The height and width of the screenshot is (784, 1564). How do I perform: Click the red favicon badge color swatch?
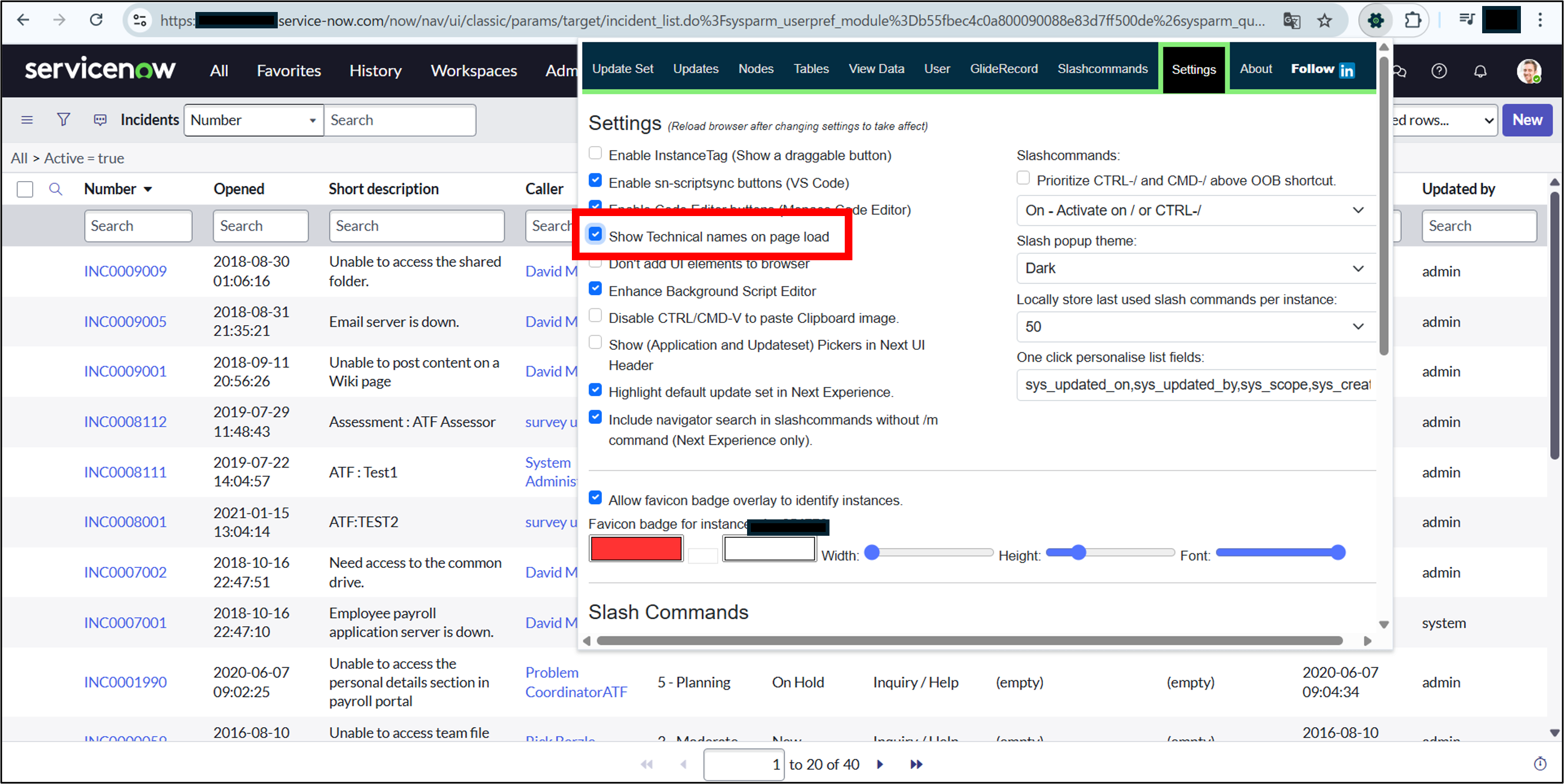(636, 548)
